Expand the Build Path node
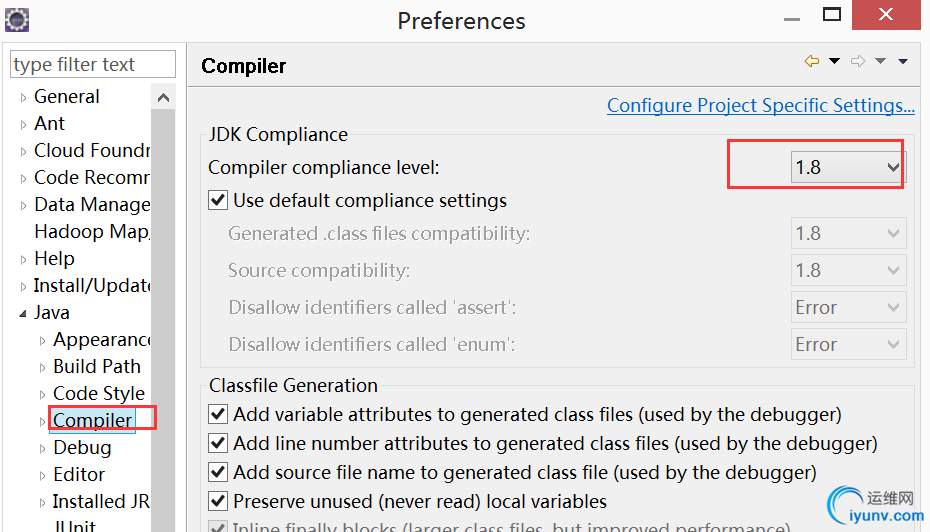Image resolution: width=930 pixels, height=532 pixels. pyautogui.click(x=43, y=367)
